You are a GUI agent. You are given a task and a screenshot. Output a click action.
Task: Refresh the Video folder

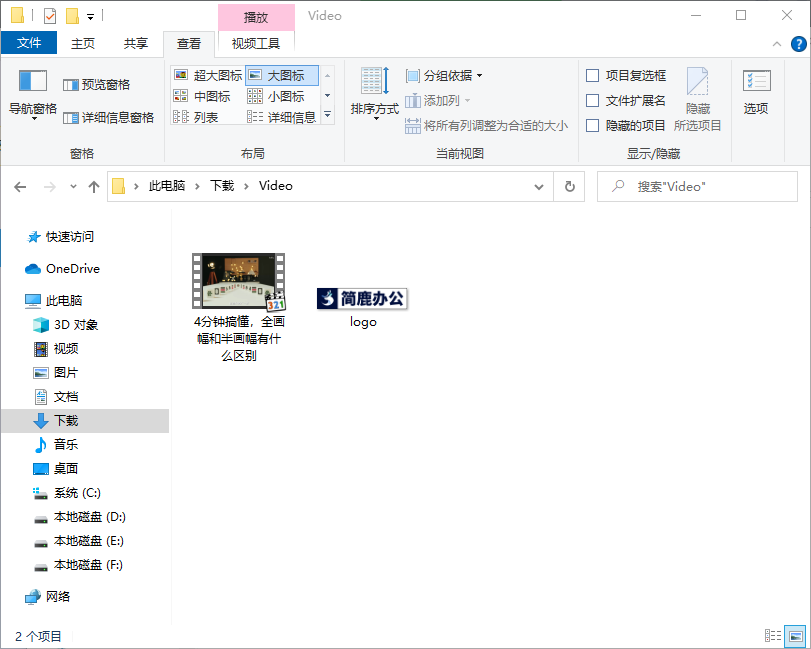[569, 186]
